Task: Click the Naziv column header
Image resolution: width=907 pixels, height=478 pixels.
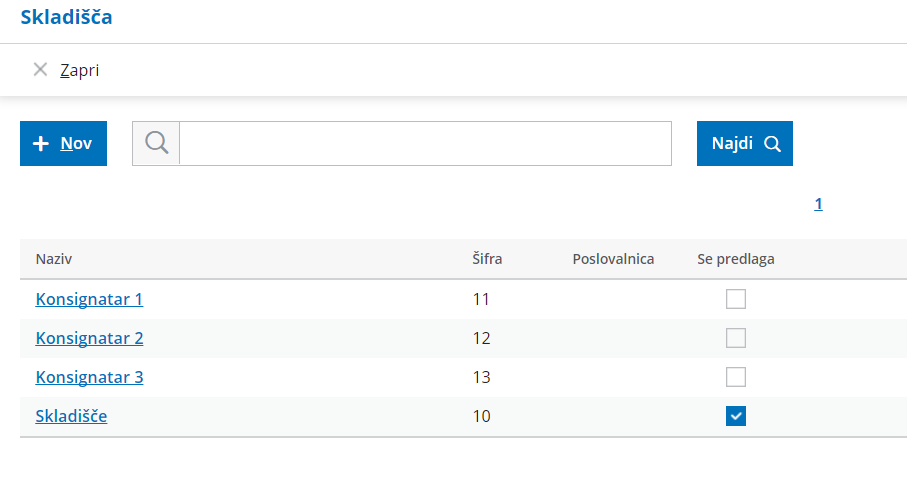Action: pos(54,259)
